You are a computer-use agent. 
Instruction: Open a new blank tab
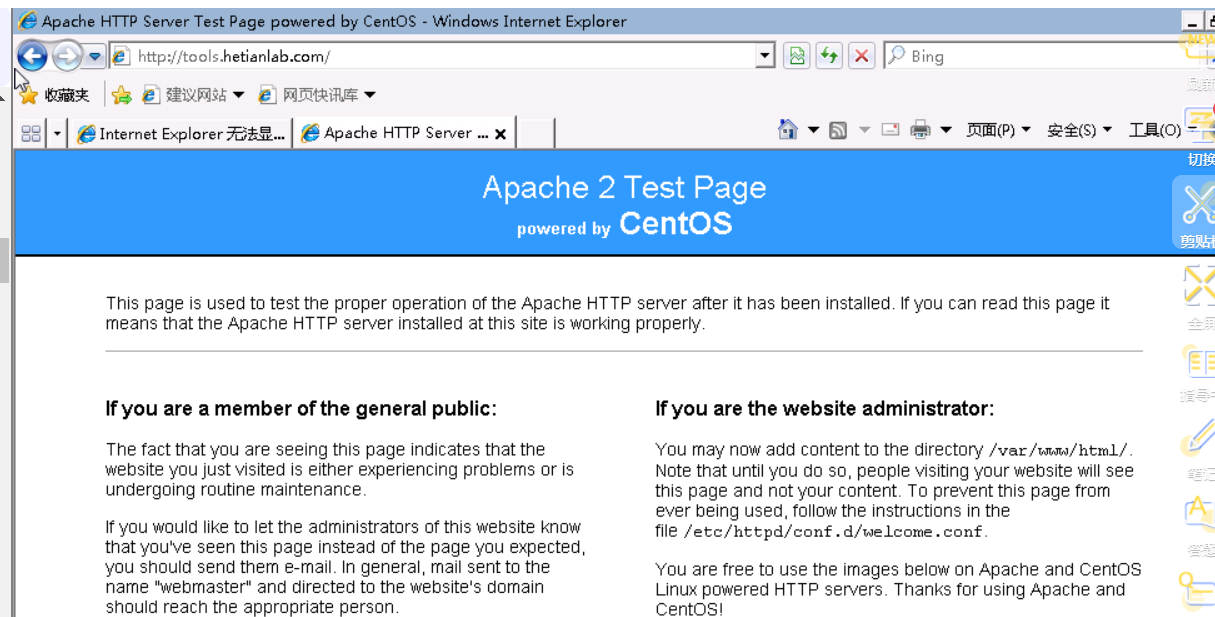(536, 133)
